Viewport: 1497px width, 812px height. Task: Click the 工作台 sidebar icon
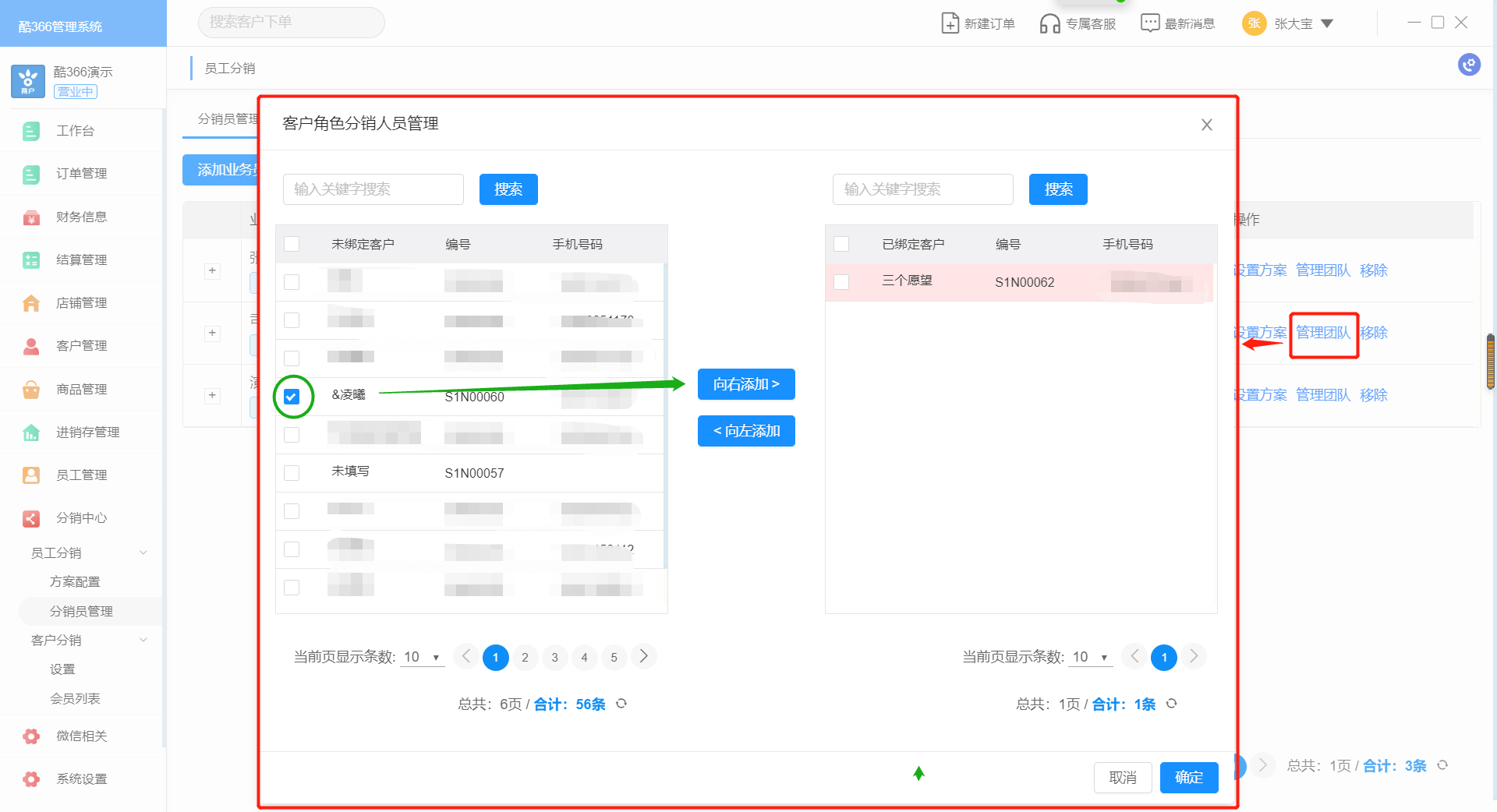31,131
